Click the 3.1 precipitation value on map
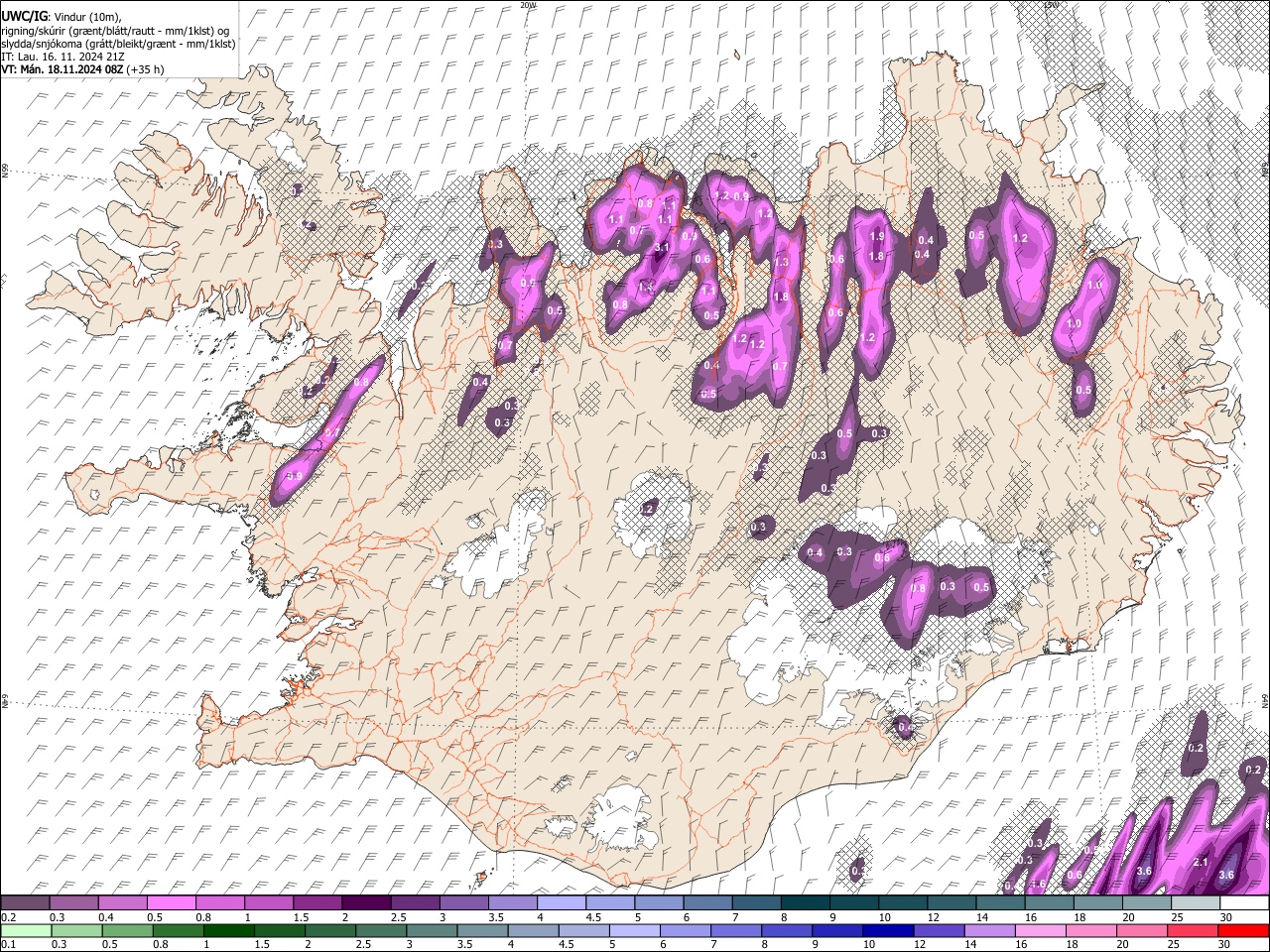The width and height of the screenshot is (1270, 952). (x=663, y=247)
